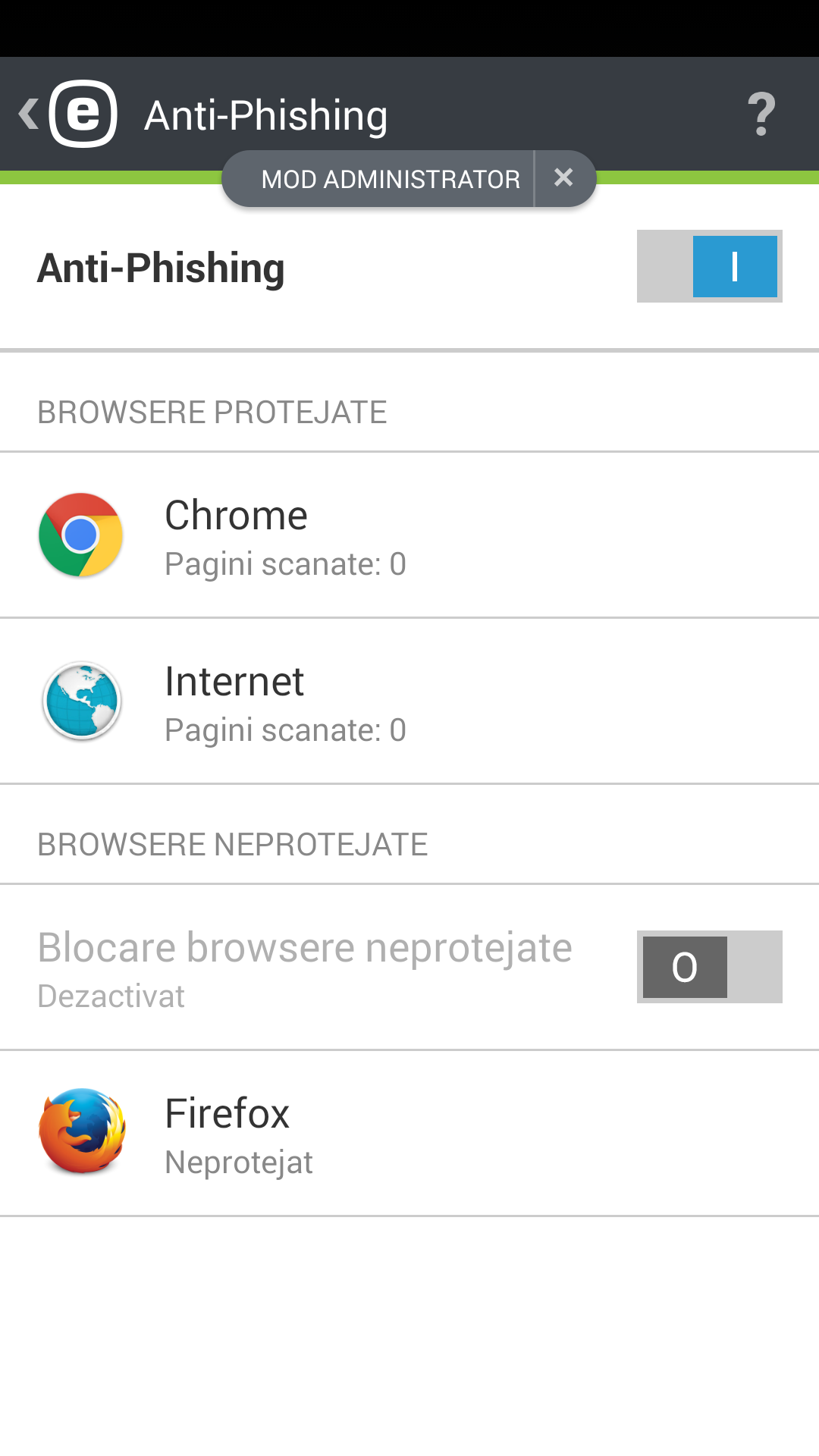Tap the Chrome browser icon
Screen dimensions: 819x1456
coord(81,535)
